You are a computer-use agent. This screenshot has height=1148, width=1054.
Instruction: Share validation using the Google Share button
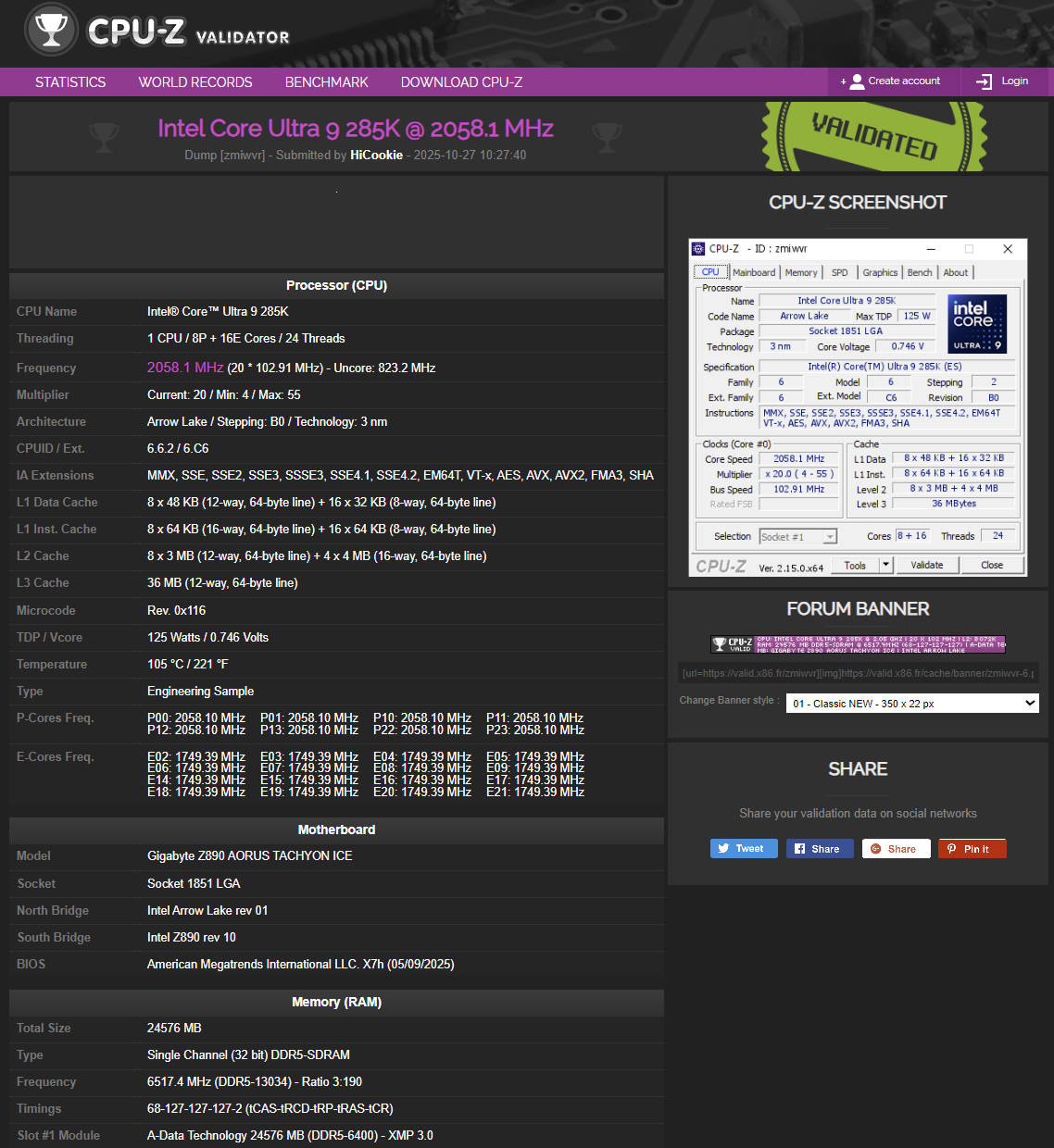pyautogui.click(x=896, y=849)
